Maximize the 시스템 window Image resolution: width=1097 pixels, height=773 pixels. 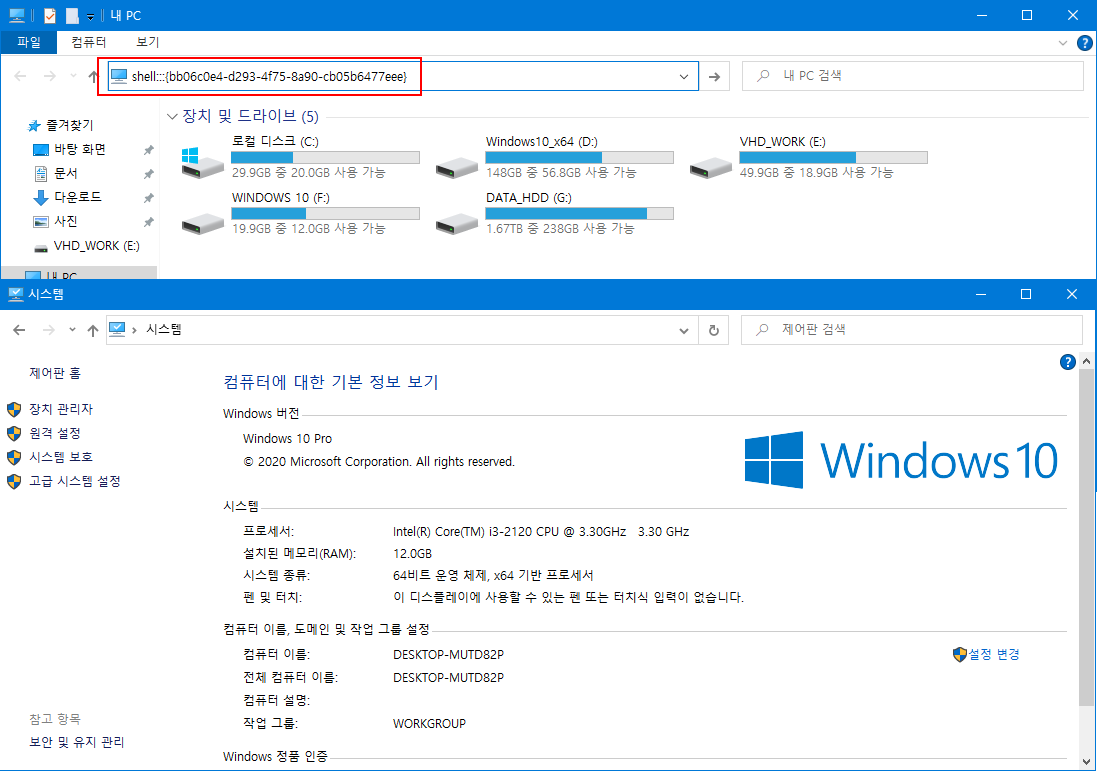(1026, 295)
